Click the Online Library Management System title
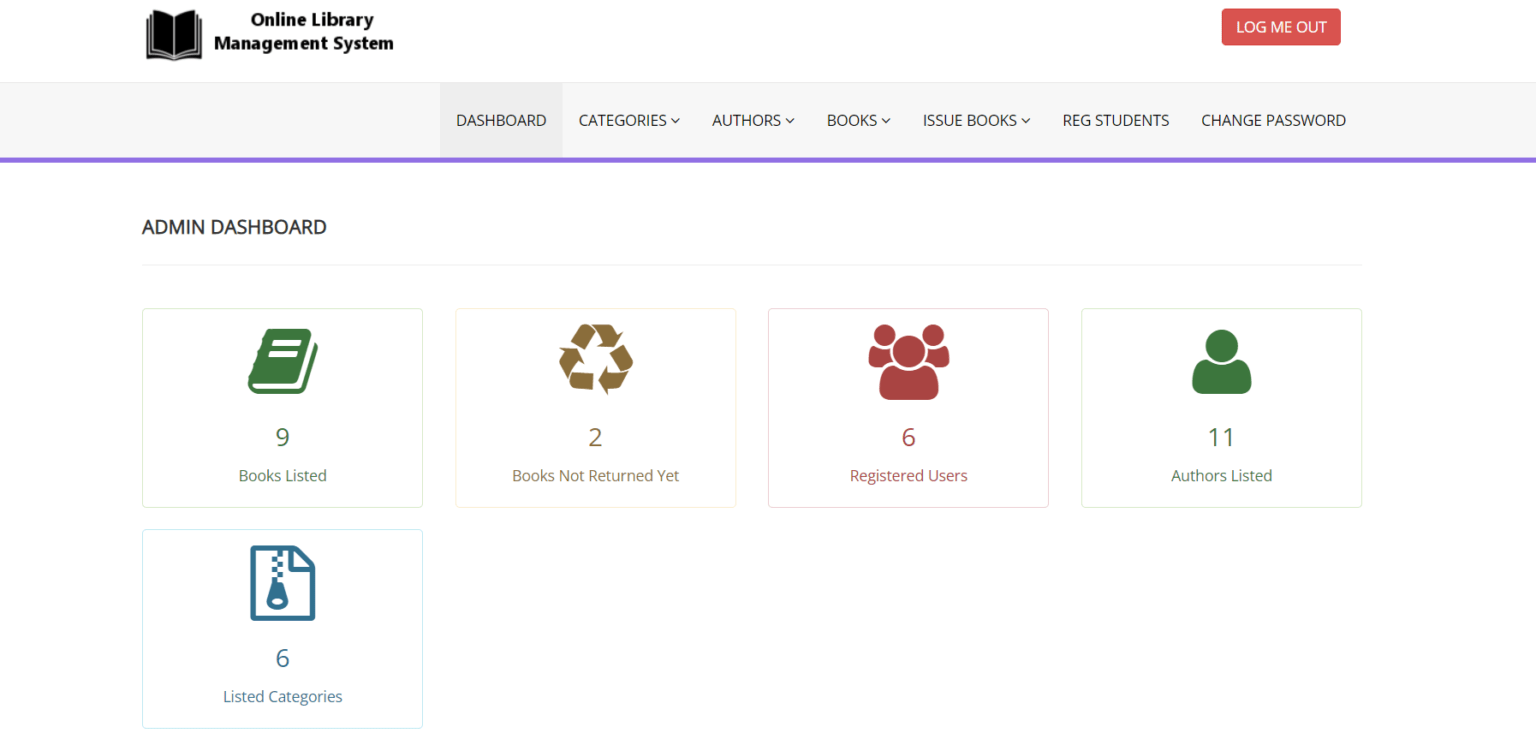This screenshot has width=1536, height=733. [x=305, y=33]
